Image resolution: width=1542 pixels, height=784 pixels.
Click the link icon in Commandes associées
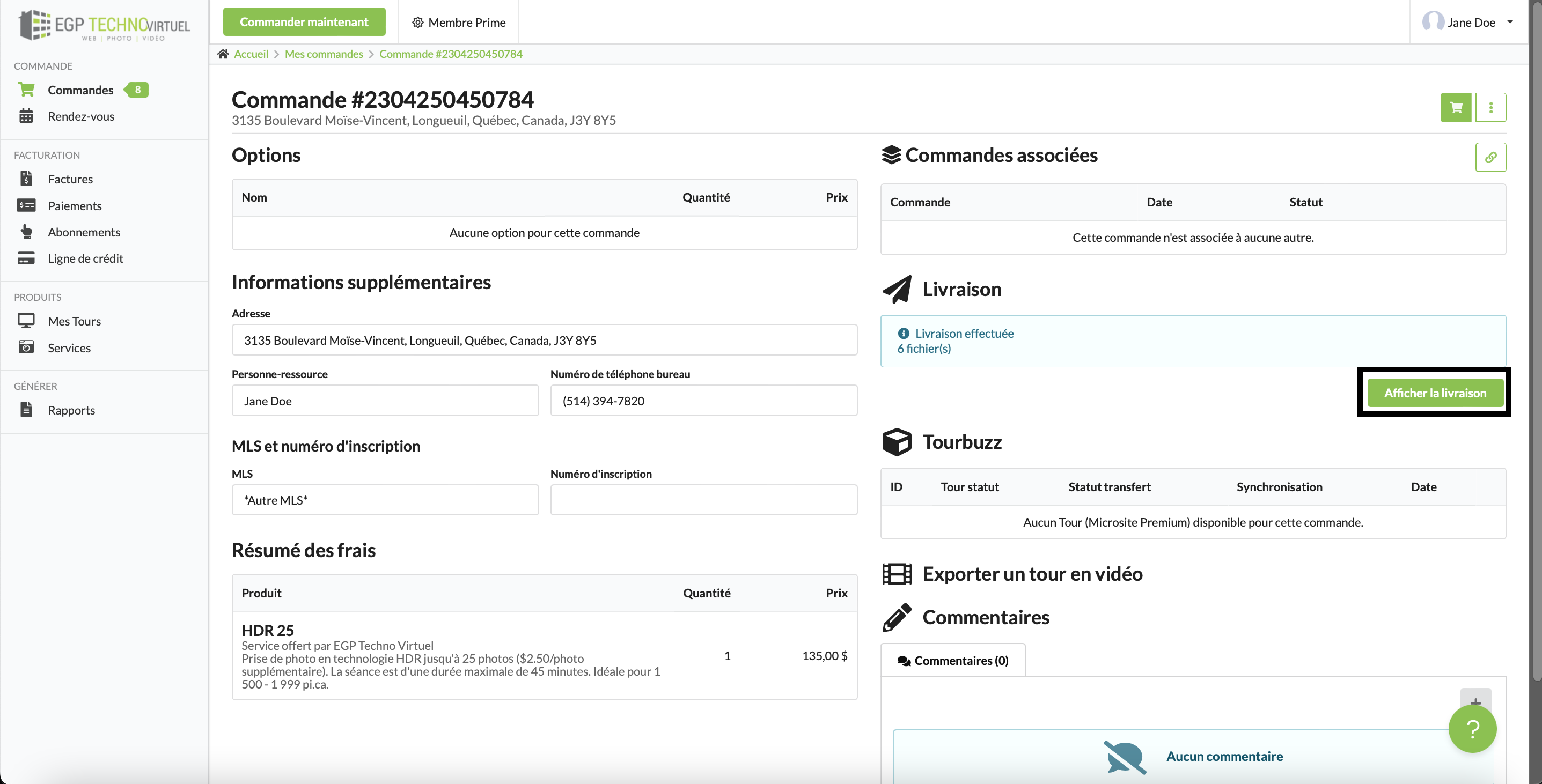coord(1490,158)
